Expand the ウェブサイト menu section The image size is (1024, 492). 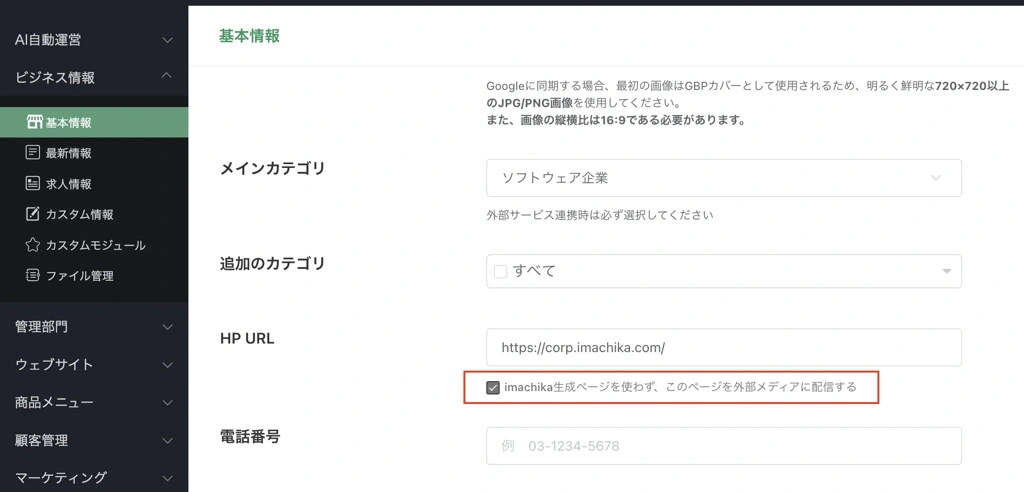pyautogui.click(x=94, y=365)
